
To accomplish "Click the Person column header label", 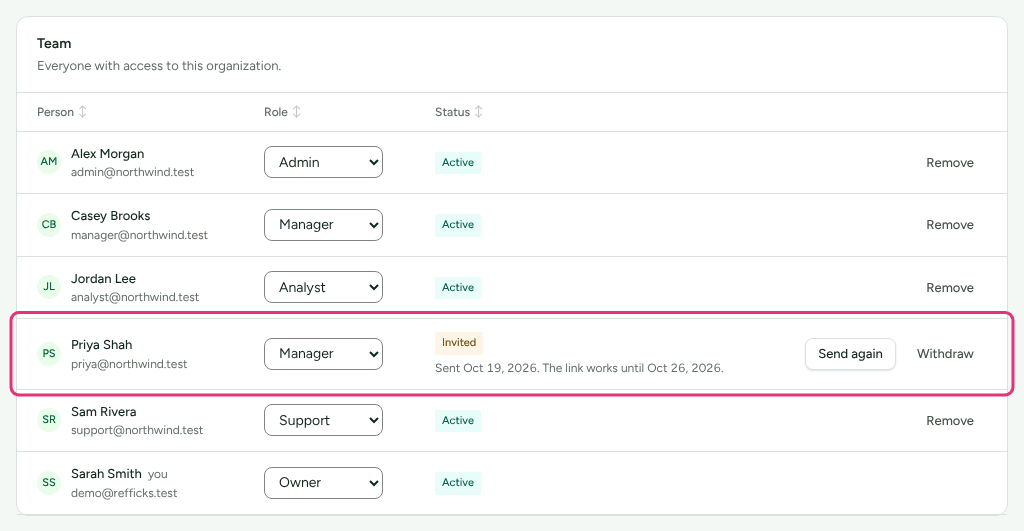I will coord(56,112).
